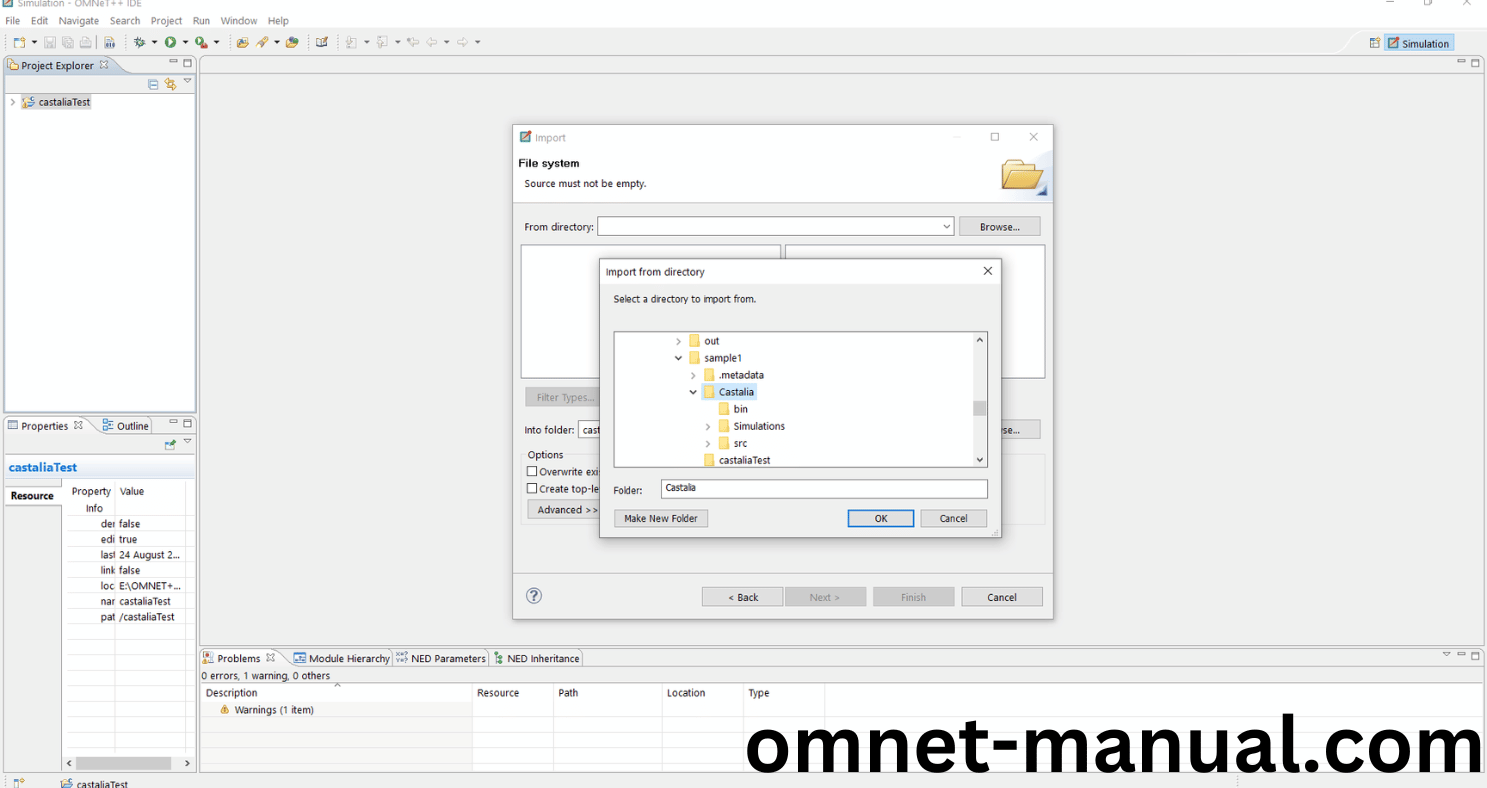1487x788 pixels.
Task: Open the Window menu
Action: click(x=239, y=20)
